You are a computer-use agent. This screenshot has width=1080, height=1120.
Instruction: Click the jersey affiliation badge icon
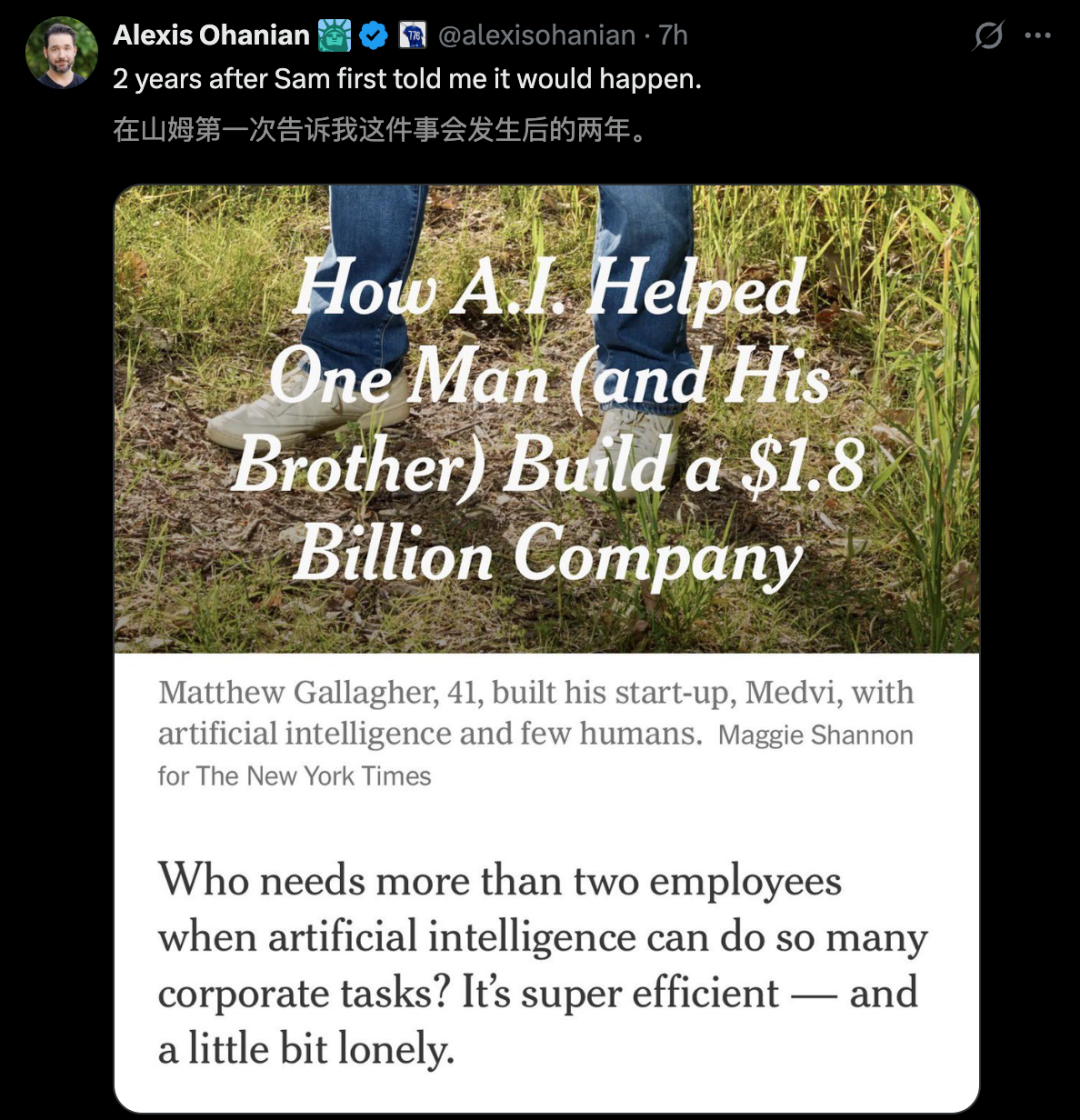412,36
